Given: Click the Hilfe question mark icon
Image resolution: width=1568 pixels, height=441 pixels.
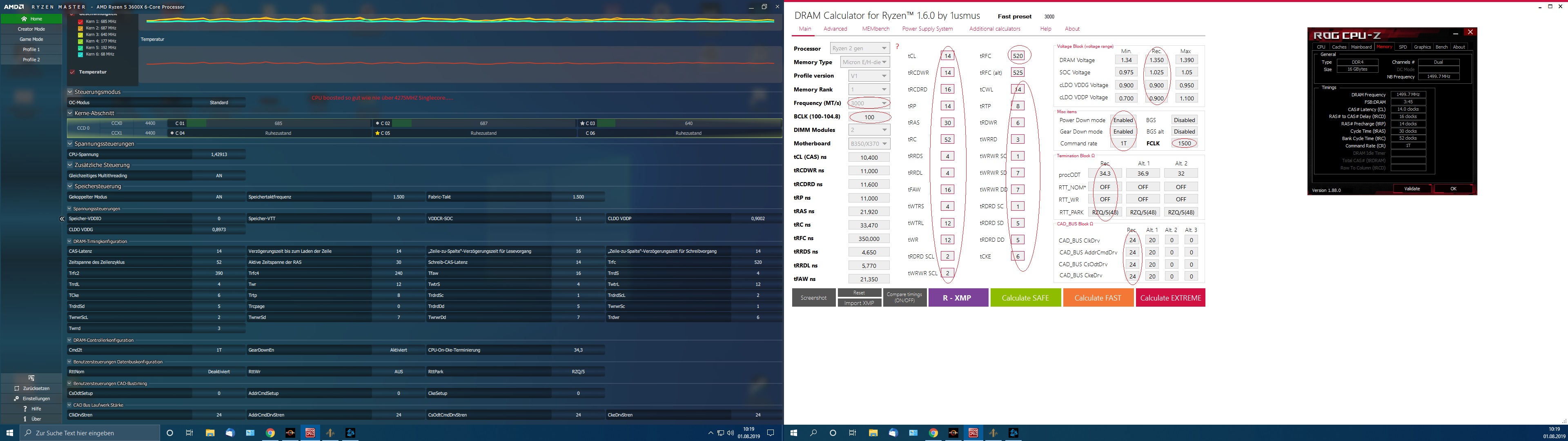Looking at the screenshot, I should [24, 409].
